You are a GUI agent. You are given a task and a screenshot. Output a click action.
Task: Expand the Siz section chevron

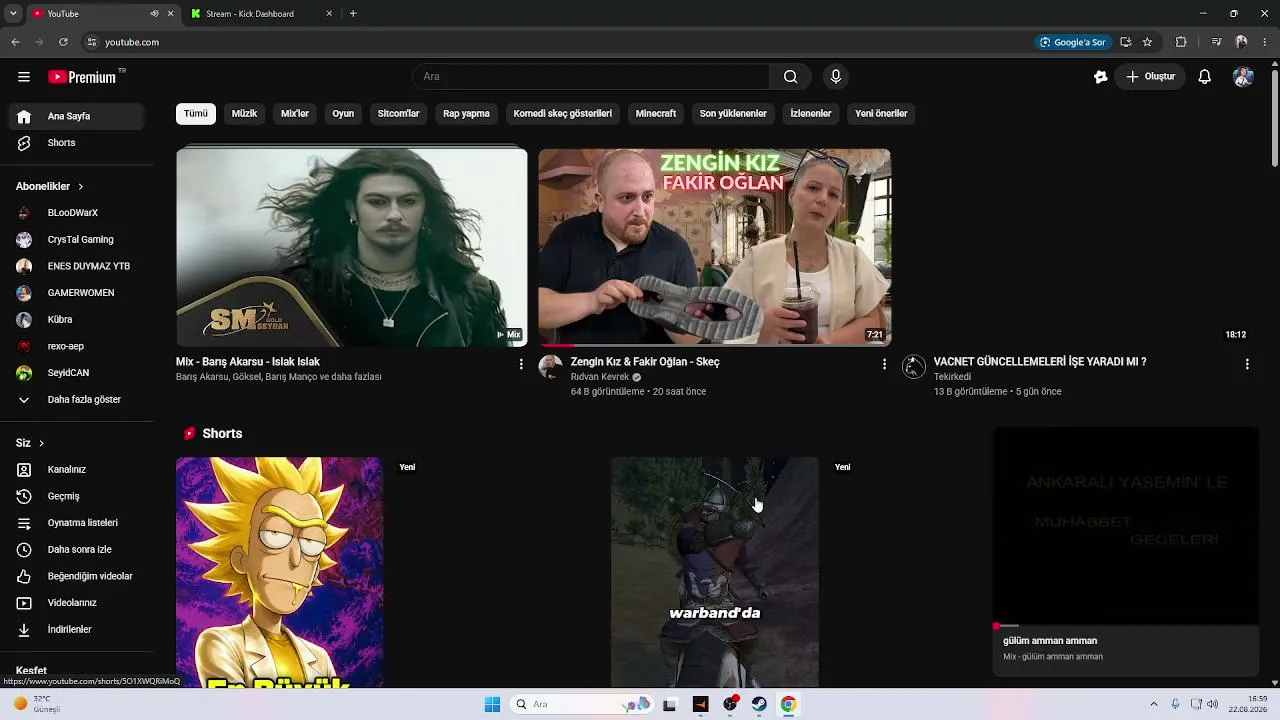pos(41,443)
